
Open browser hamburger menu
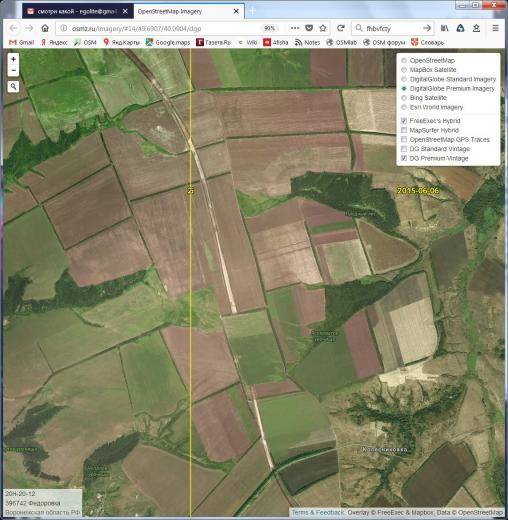tap(495, 28)
